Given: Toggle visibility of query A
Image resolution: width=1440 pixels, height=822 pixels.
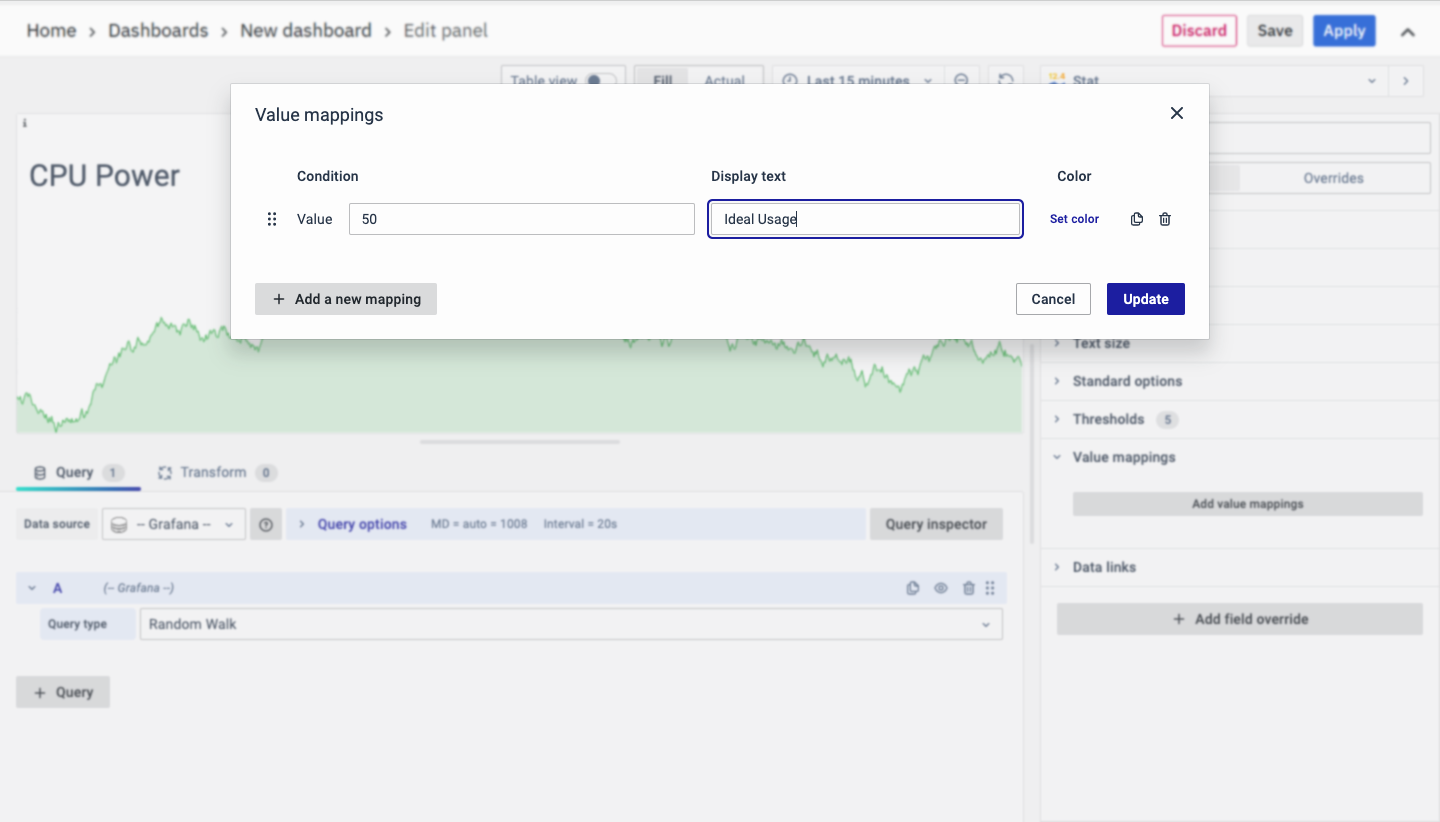Looking at the screenshot, I should (x=941, y=588).
